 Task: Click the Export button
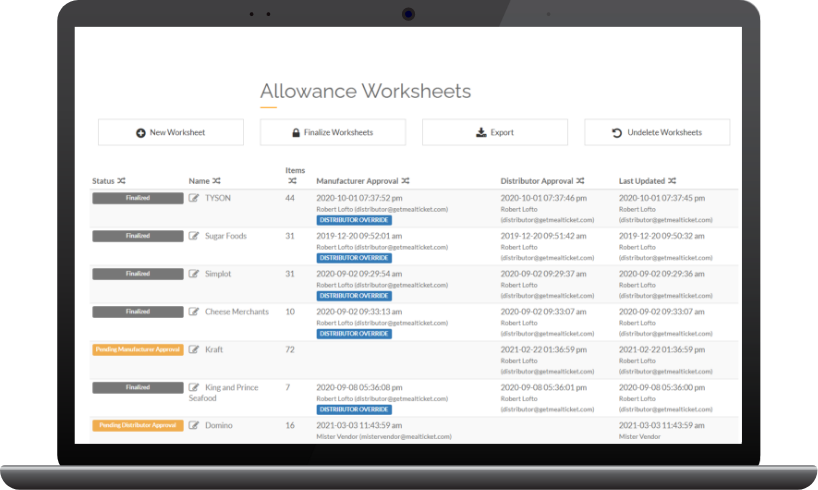click(x=495, y=132)
